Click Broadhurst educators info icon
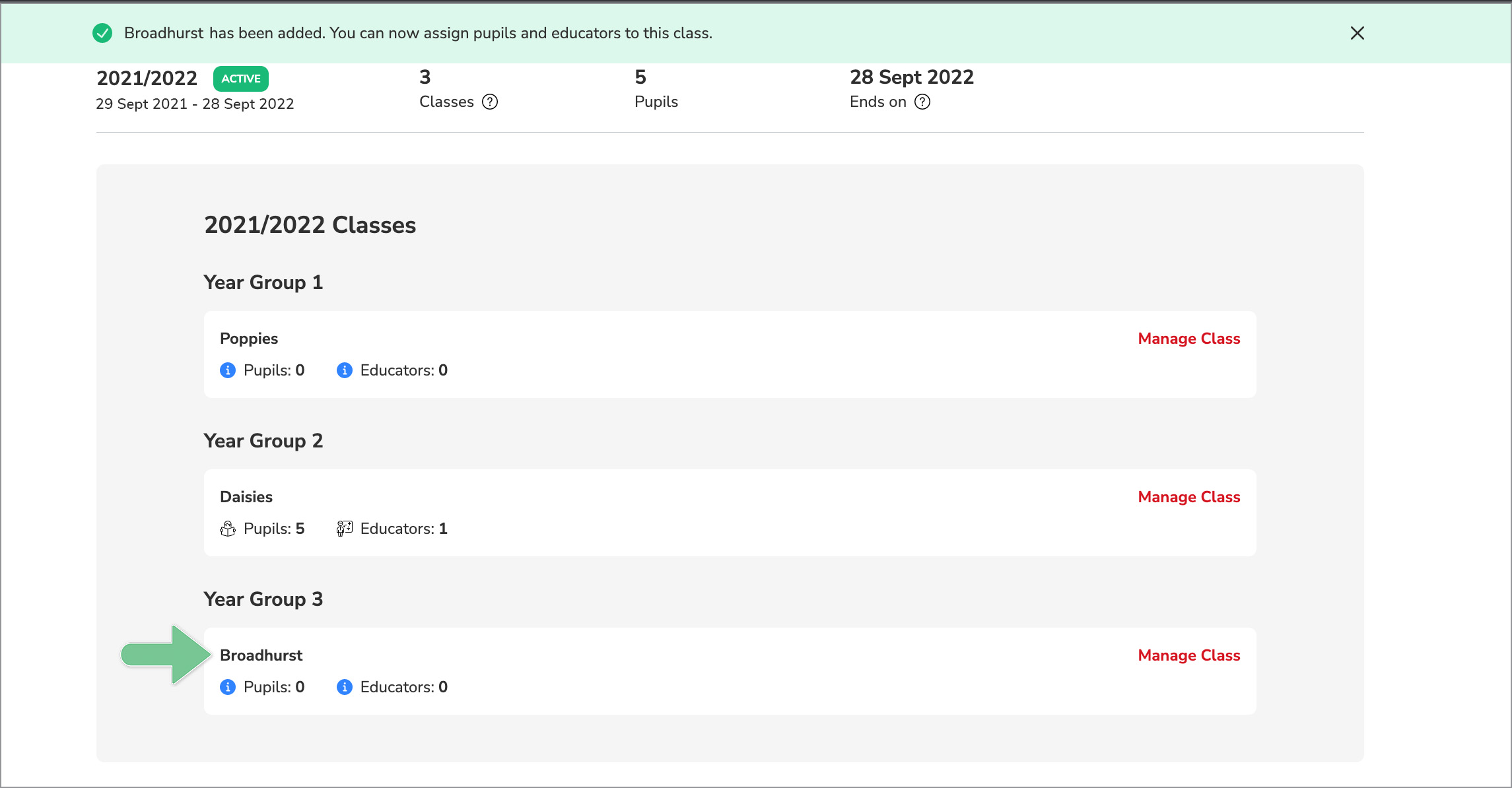The image size is (1512, 788). (344, 687)
